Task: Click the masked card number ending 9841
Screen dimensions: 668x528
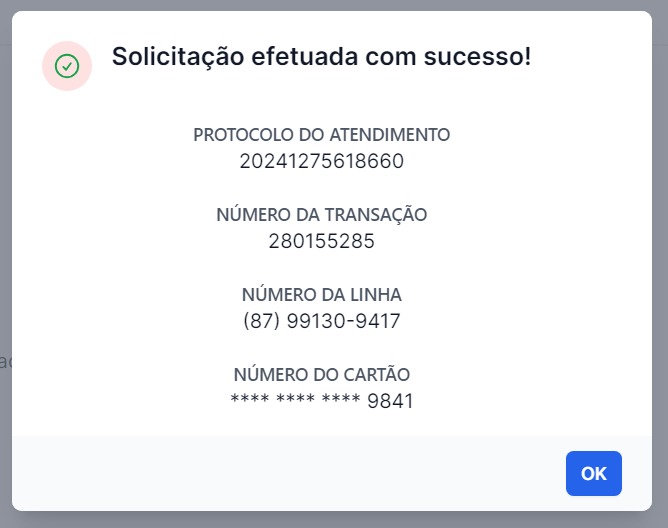Action: click(321, 401)
